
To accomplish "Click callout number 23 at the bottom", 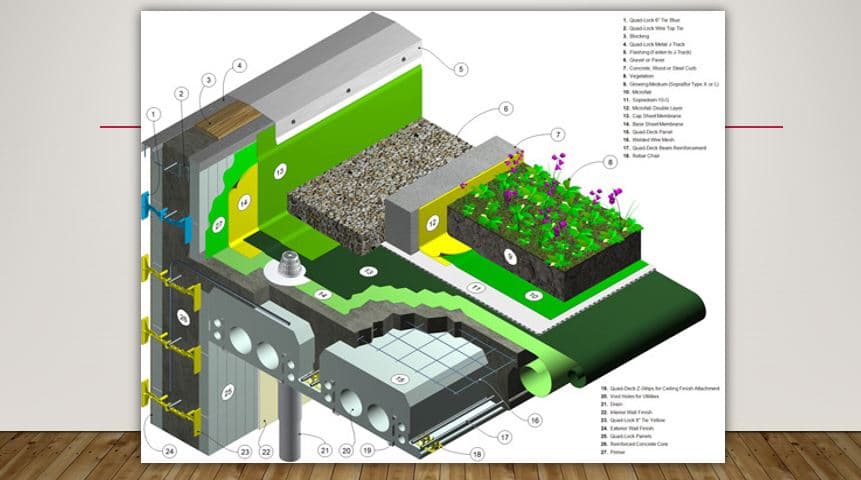I will pos(245,452).
